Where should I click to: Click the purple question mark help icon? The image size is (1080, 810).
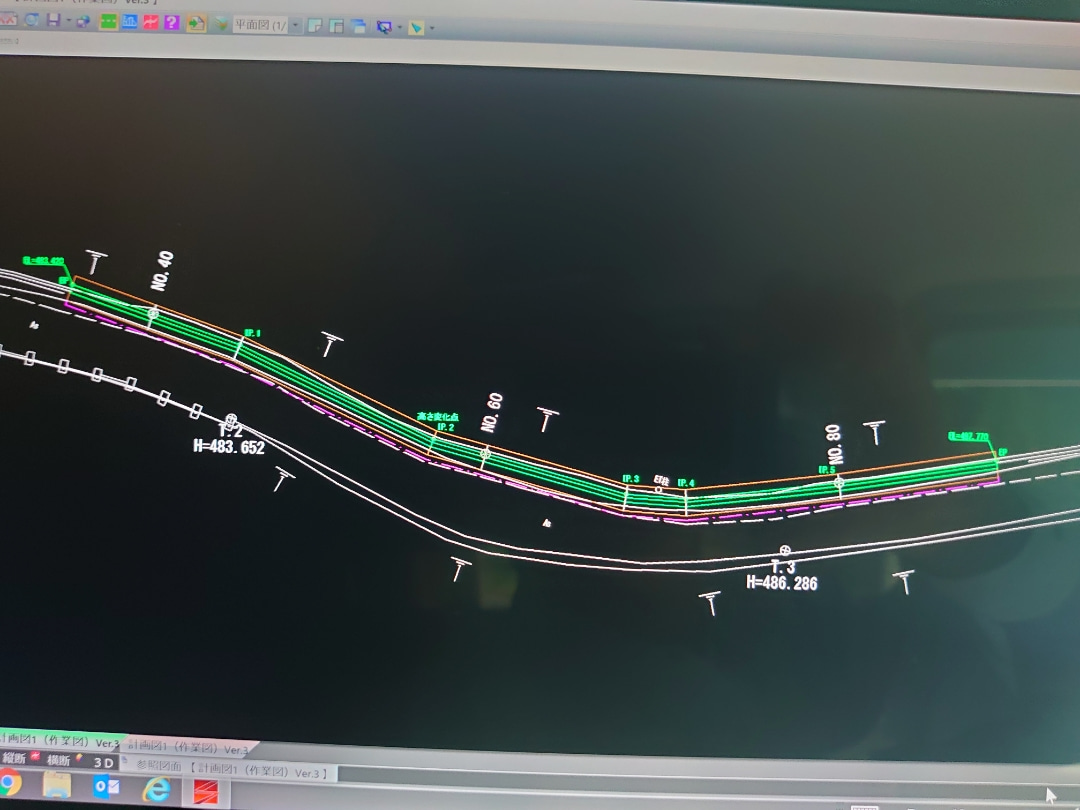(172, 23)
